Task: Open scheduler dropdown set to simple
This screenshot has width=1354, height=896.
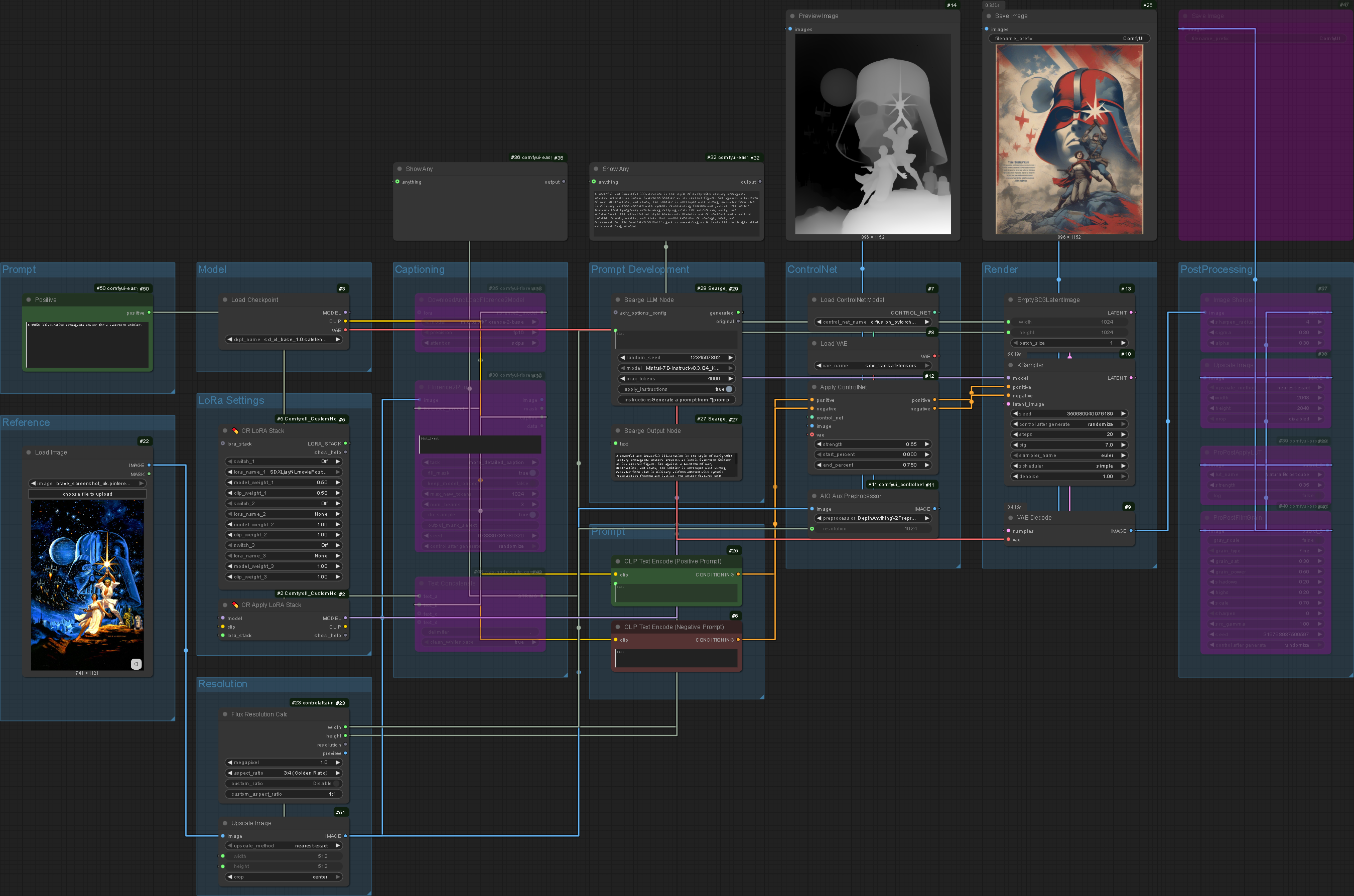Action: click(1069, 466)
